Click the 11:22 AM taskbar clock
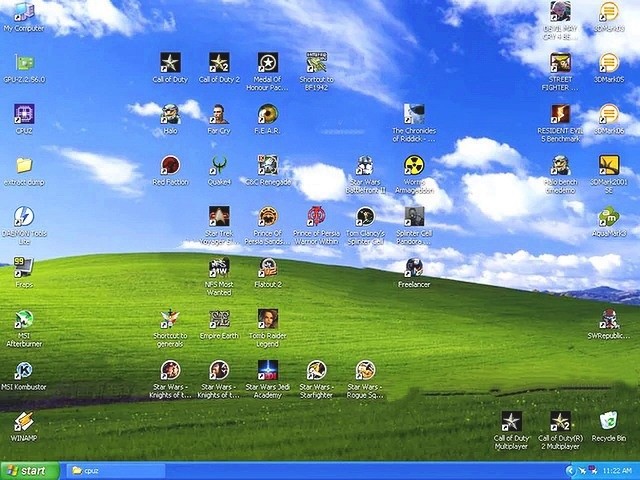 tap(617, 471)
